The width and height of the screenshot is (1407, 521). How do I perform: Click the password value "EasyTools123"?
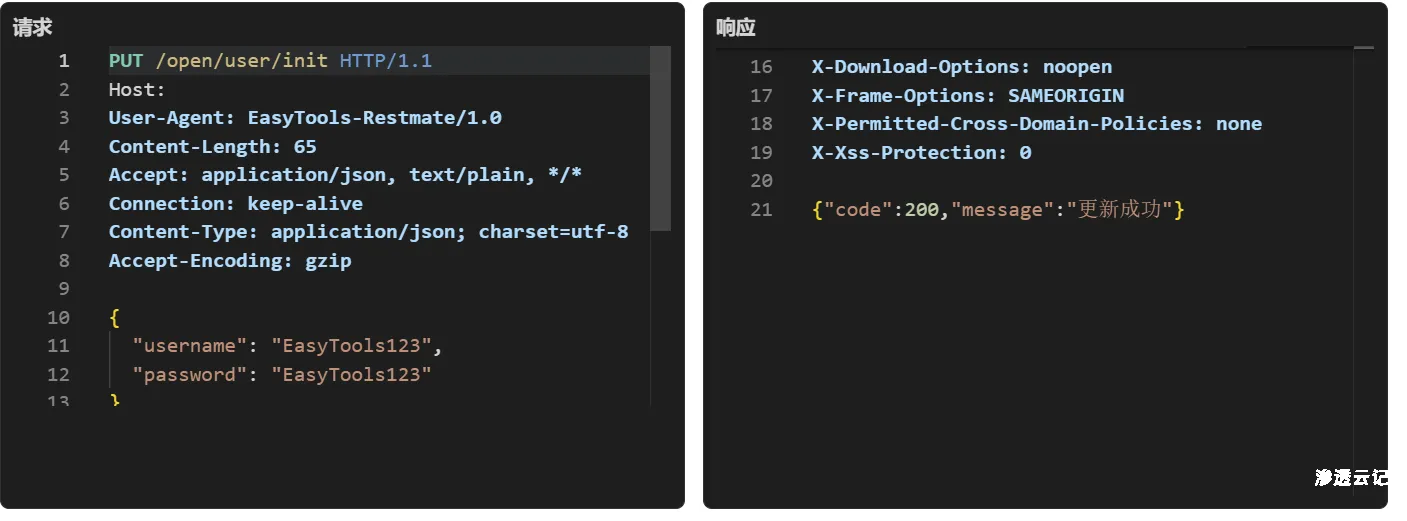coord(351,375)
